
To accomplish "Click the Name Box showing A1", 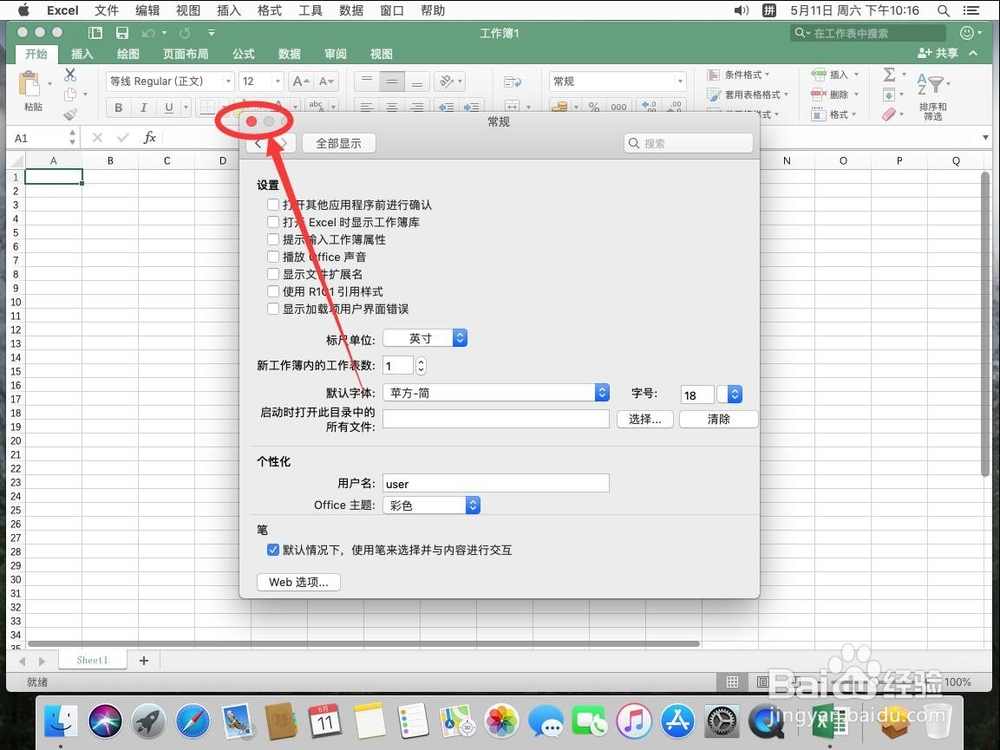I will point(40,138).
